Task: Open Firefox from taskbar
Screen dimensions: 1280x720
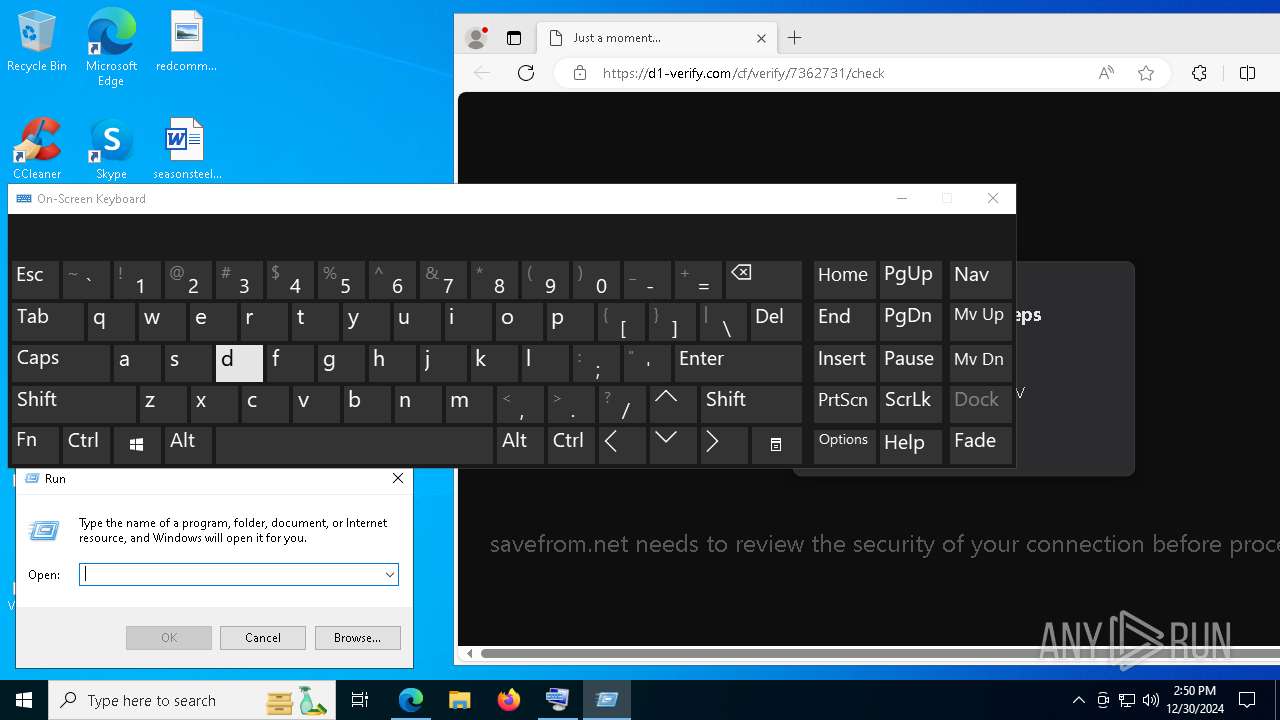Action: click(x=509, y=700)
